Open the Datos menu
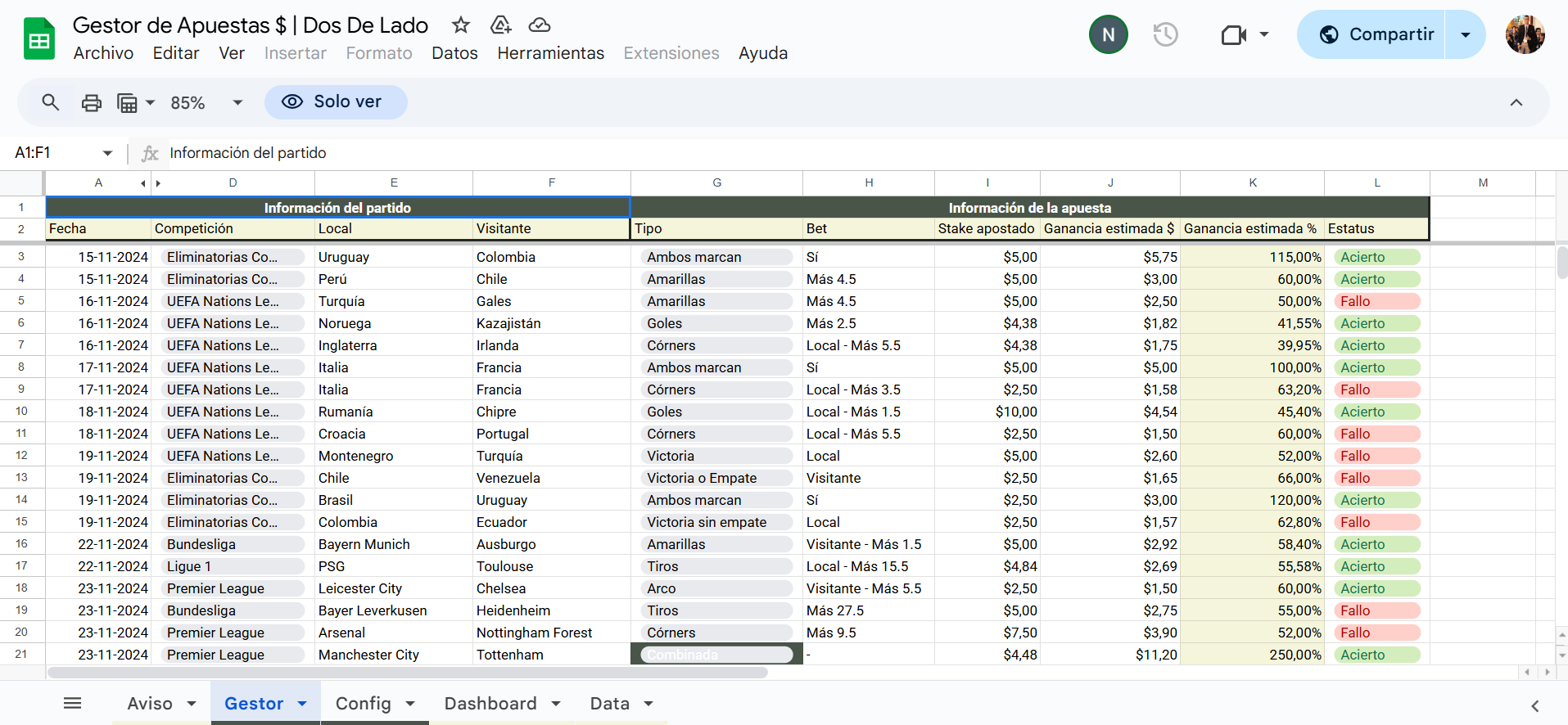1568x725 pixels. pyautogui.click(x=454, y=53)
